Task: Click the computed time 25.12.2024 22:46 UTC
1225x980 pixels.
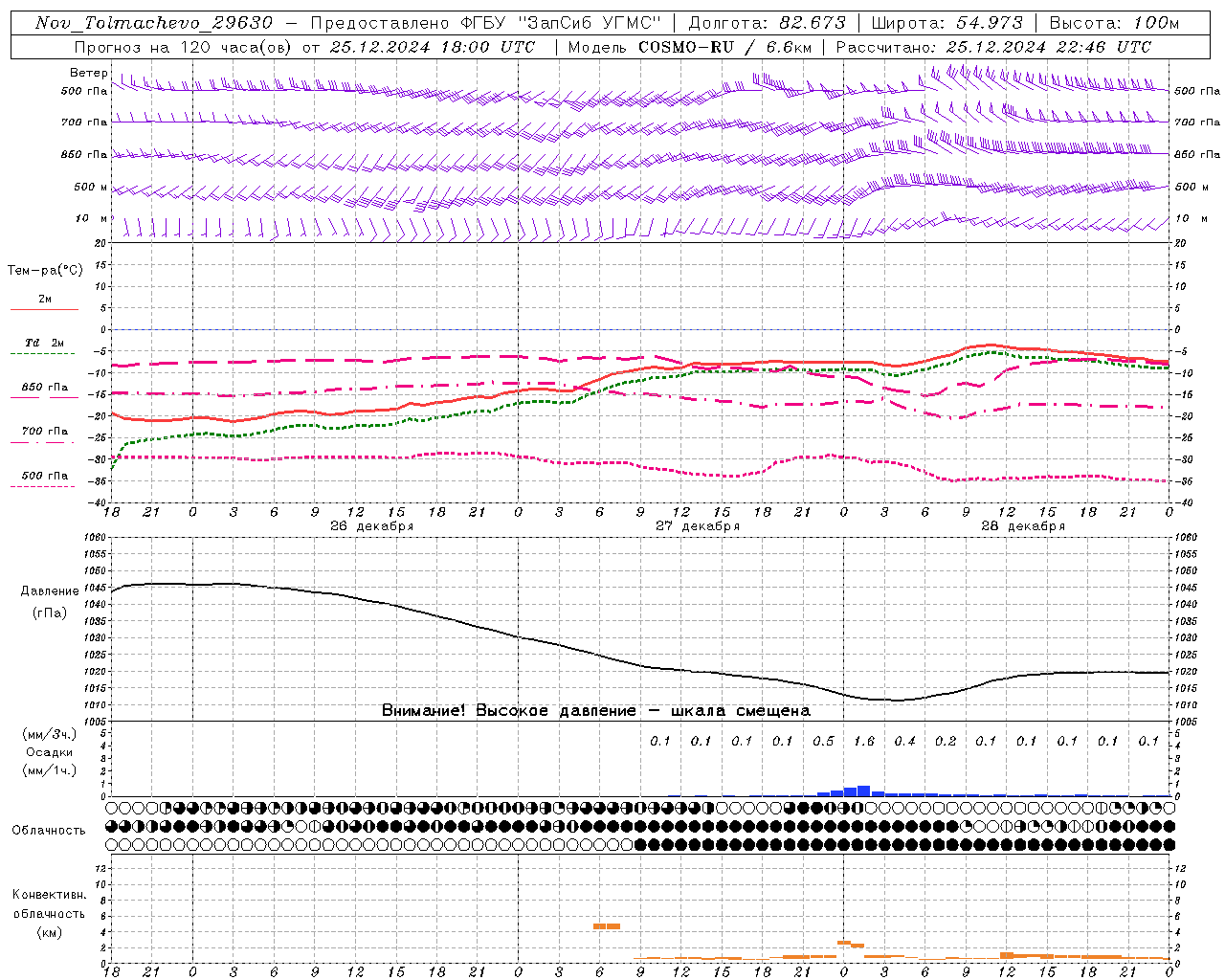Action: [x=1049, y=47]
